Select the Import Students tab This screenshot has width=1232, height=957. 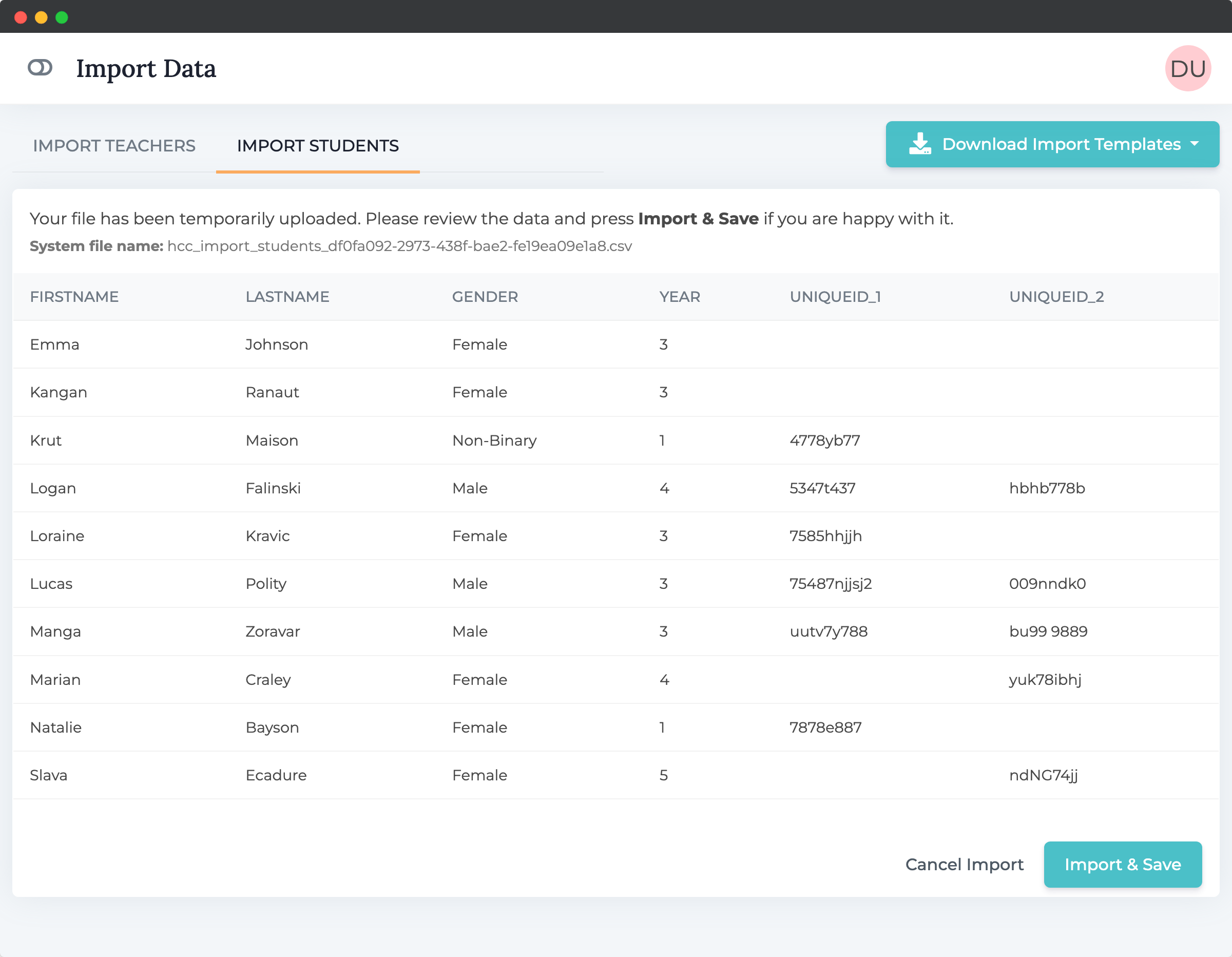coord(318,146)
